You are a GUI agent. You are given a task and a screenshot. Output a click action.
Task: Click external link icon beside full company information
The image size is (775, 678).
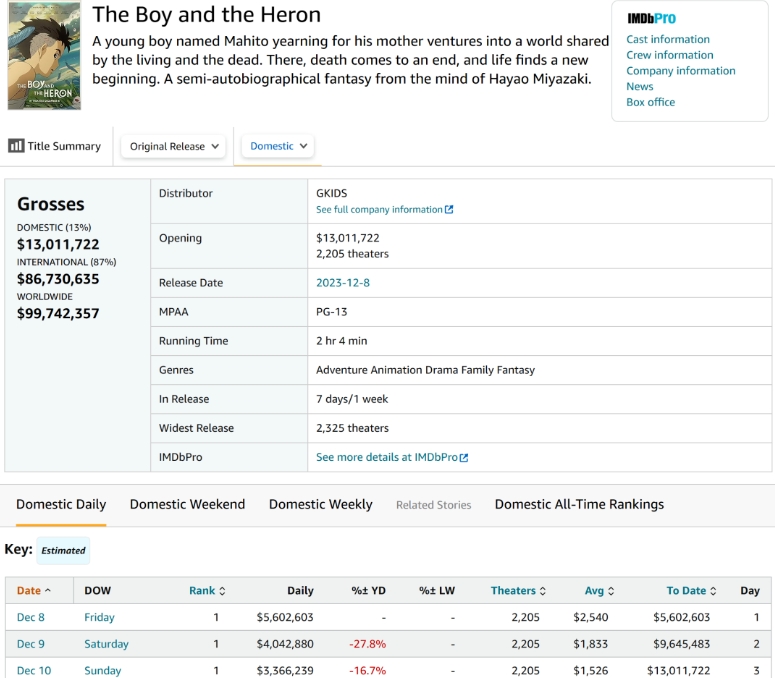coord(449,210)
